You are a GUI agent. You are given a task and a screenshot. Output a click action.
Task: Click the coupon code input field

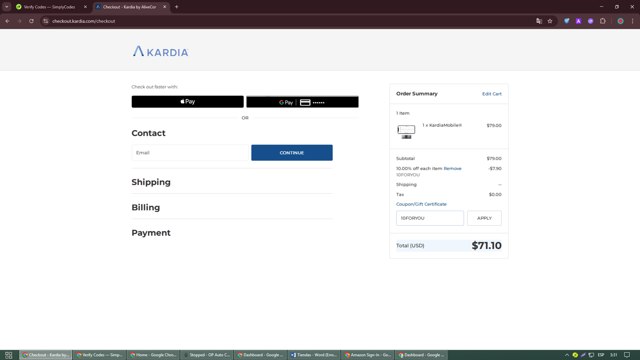click(x=430, y=218)
